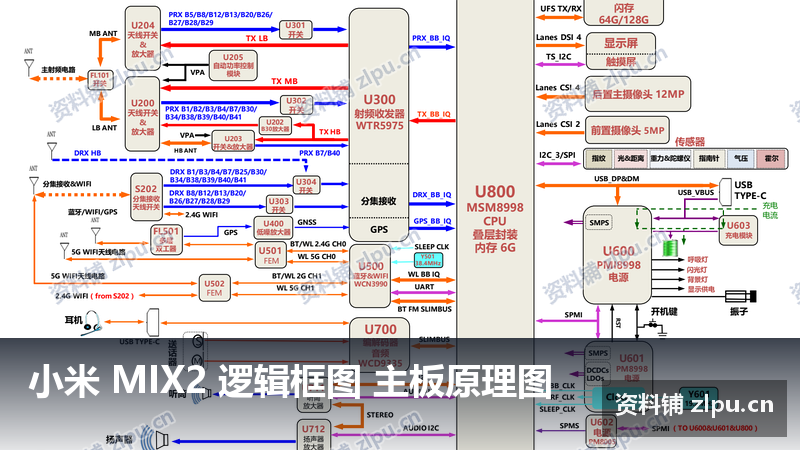This screenshot has height=450, width=800.
Task: Click the U603 charging module block
Action: tap(738, 230)
